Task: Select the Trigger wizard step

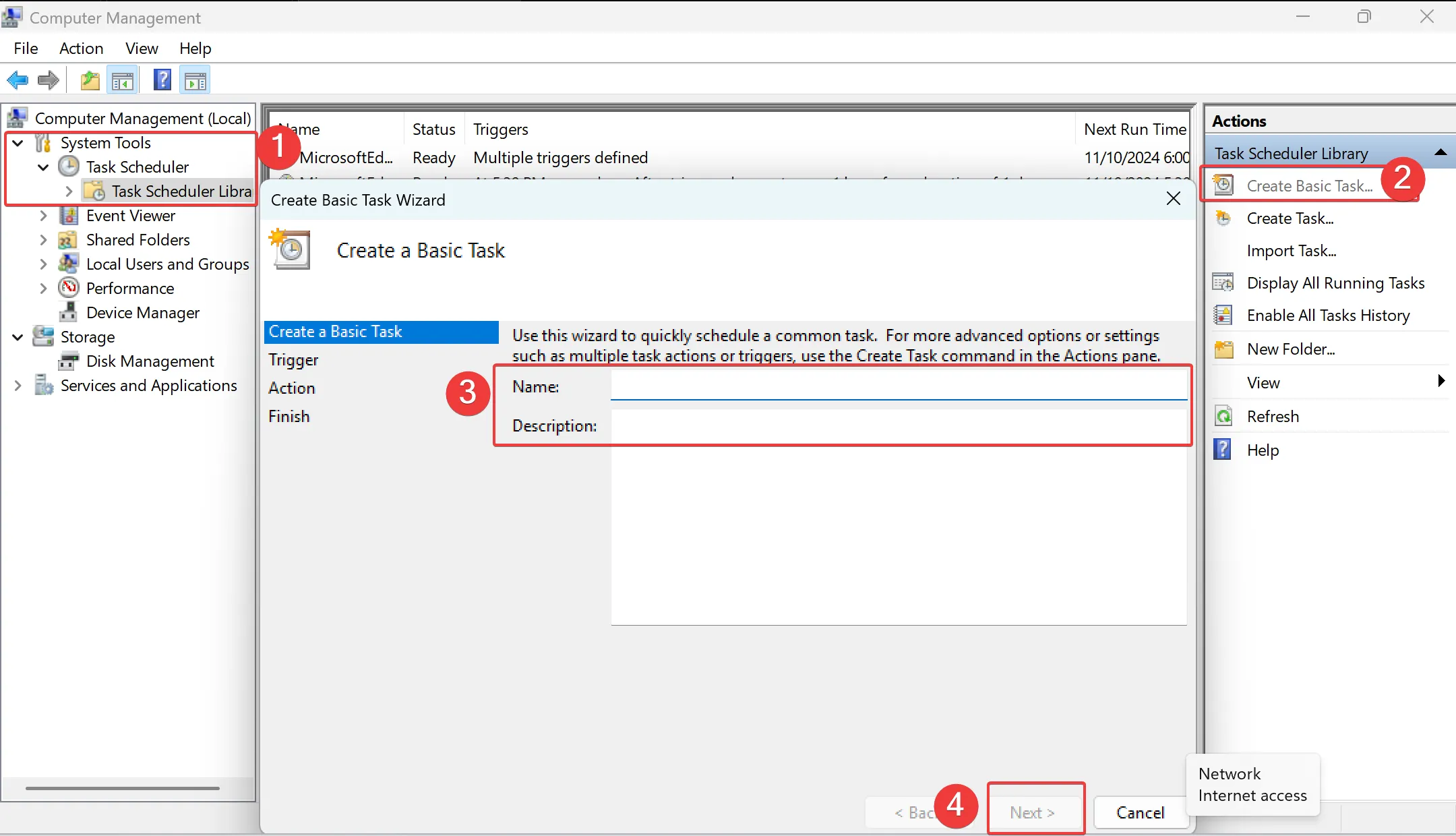Action: point(293,359)
